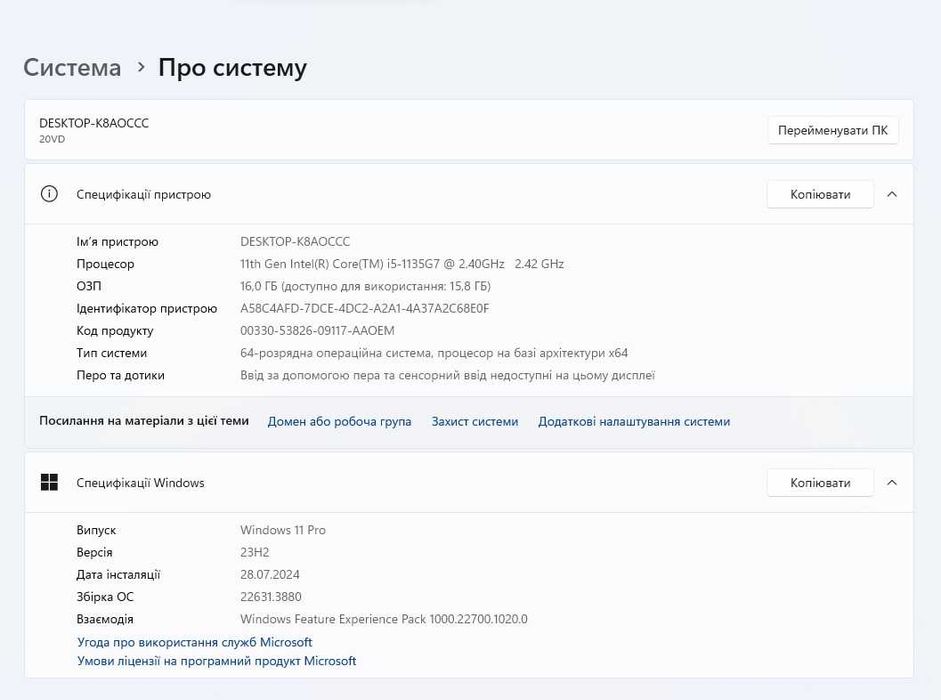Click the Перейменувати ПК button
This screenshot has height=700, width=941.
point(832,131)
